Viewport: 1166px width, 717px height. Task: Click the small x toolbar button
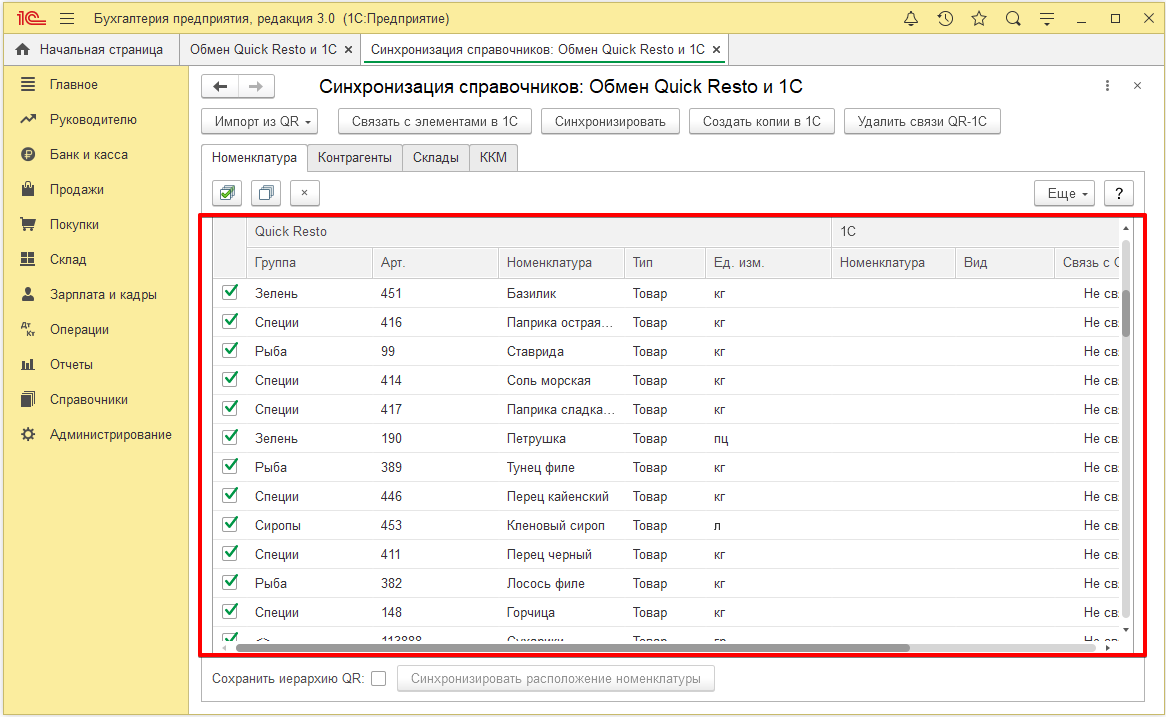click(304, 193)
